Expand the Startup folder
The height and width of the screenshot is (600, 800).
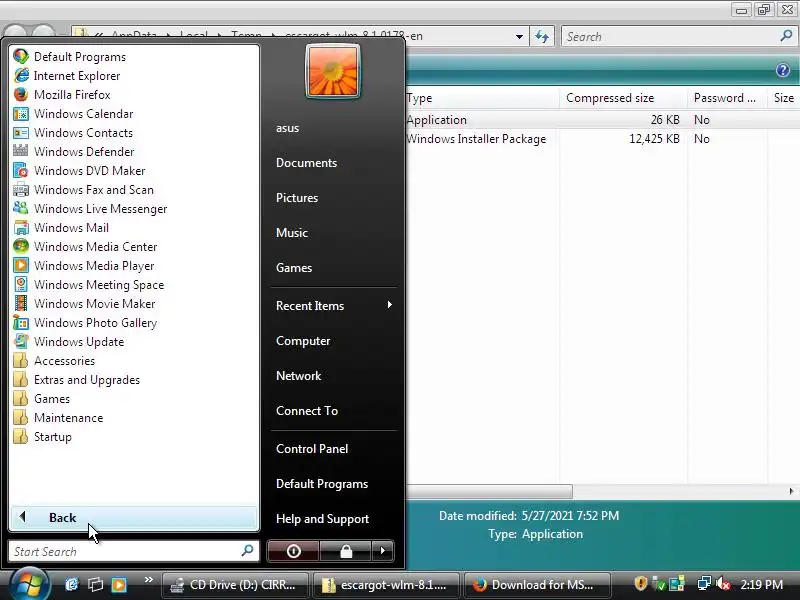pos(43,437)
